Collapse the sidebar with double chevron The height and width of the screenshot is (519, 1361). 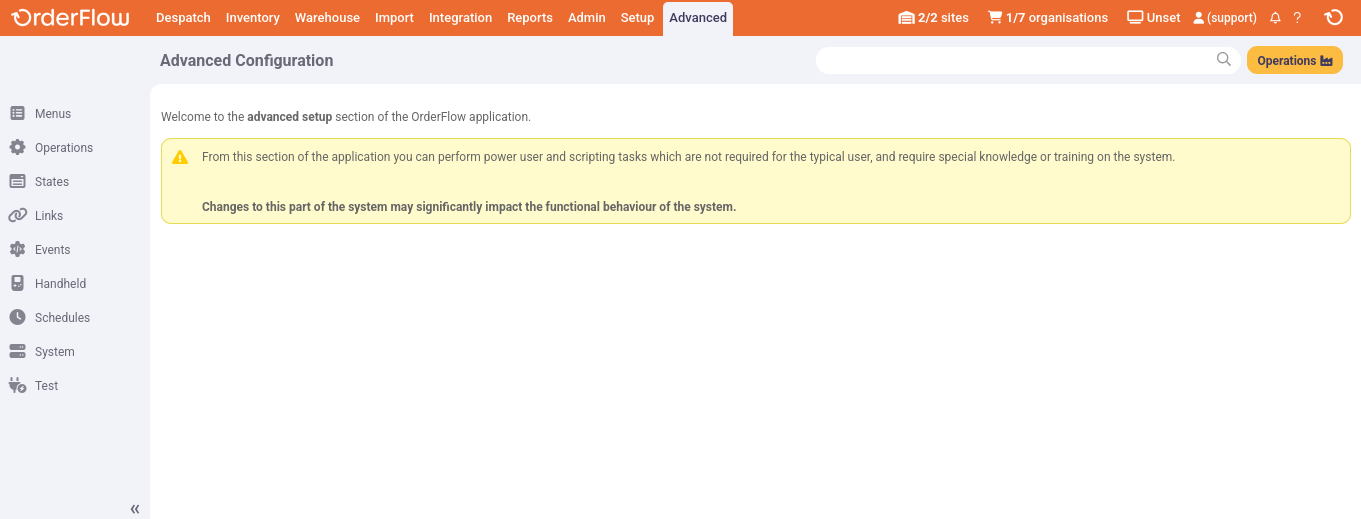[135, 509]
